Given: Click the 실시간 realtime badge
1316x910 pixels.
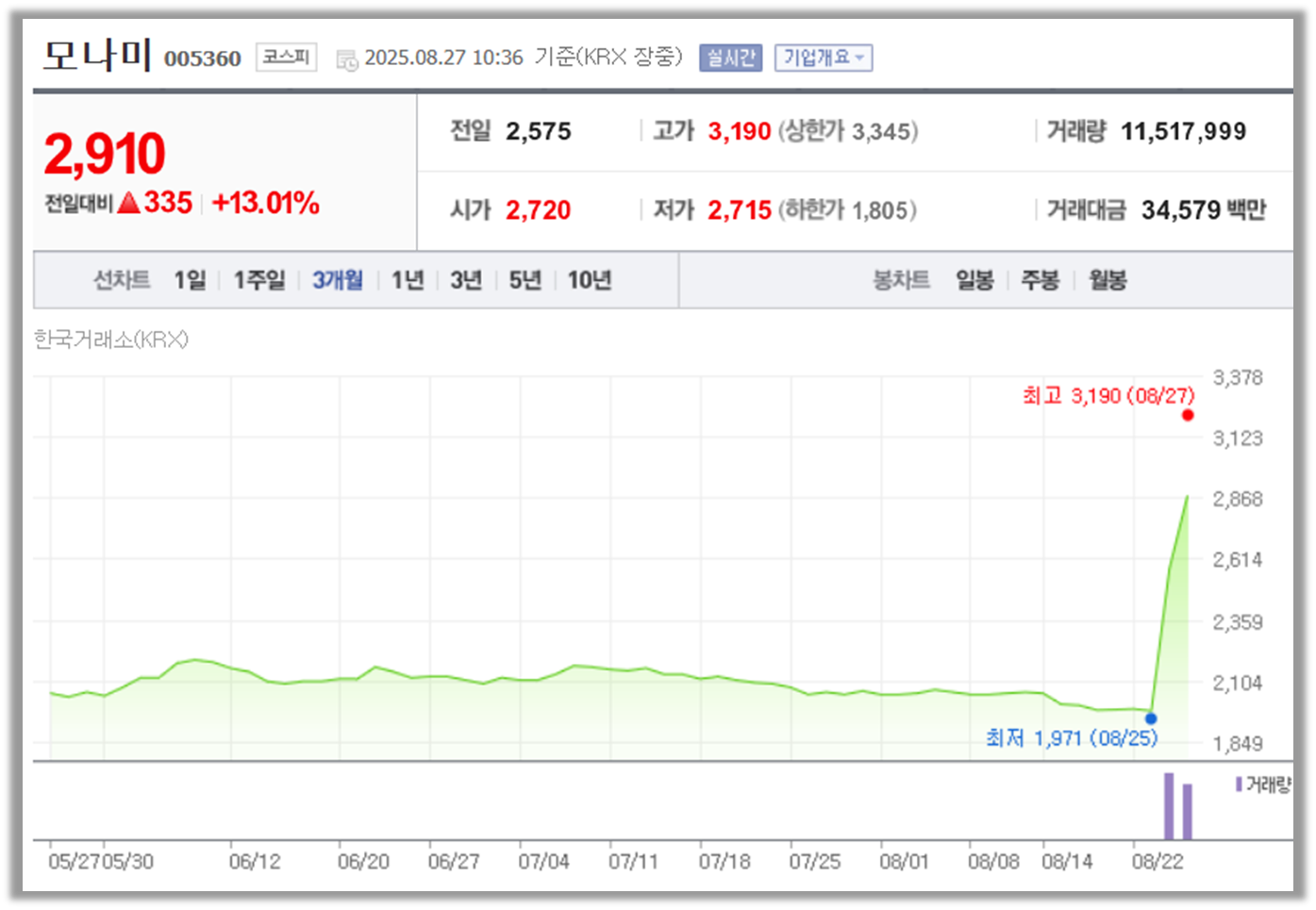Looking at the screenshot, I should tap(730, 58).
